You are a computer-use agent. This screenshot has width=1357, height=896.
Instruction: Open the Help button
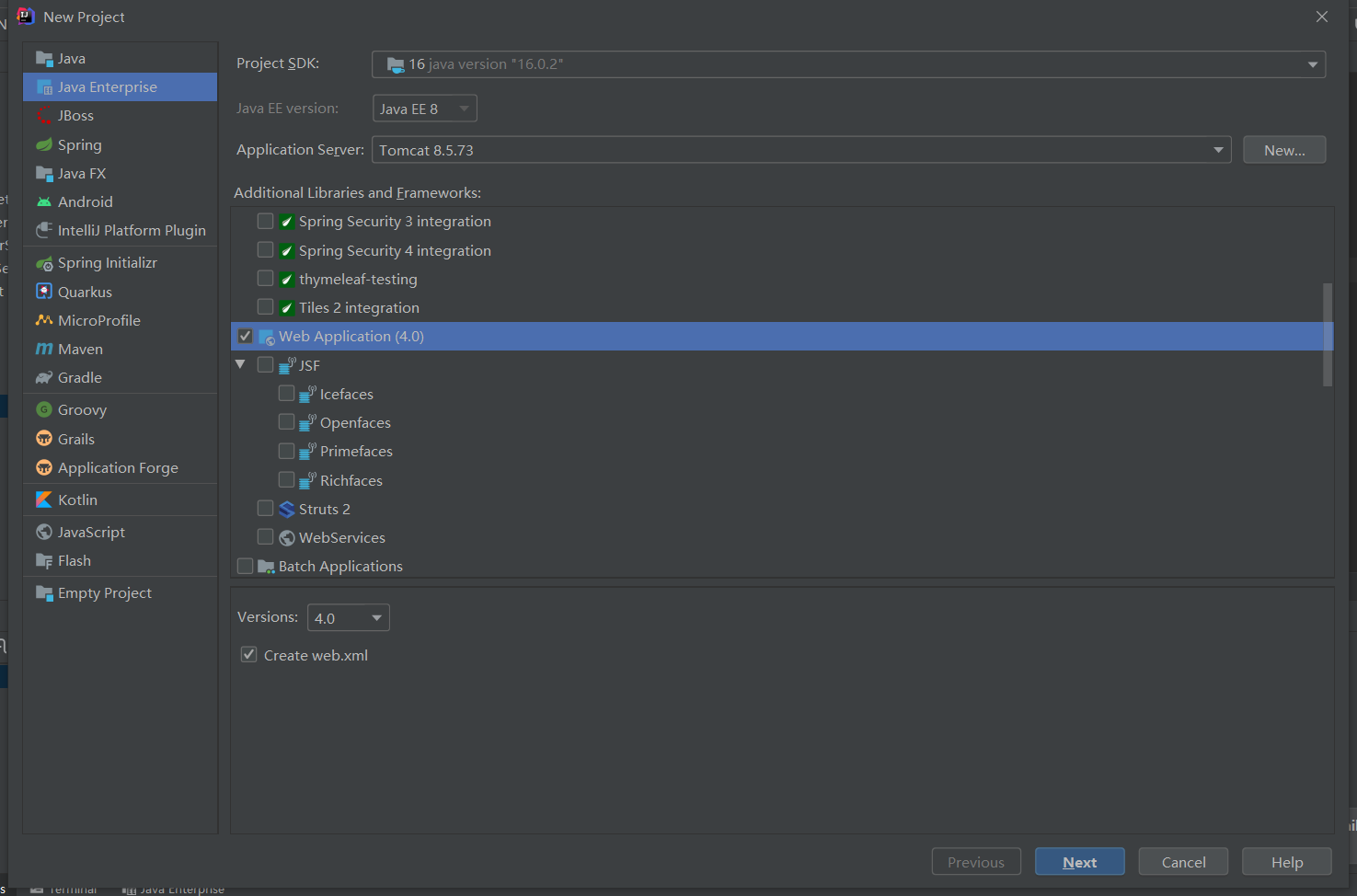(x=1287, y=862)
